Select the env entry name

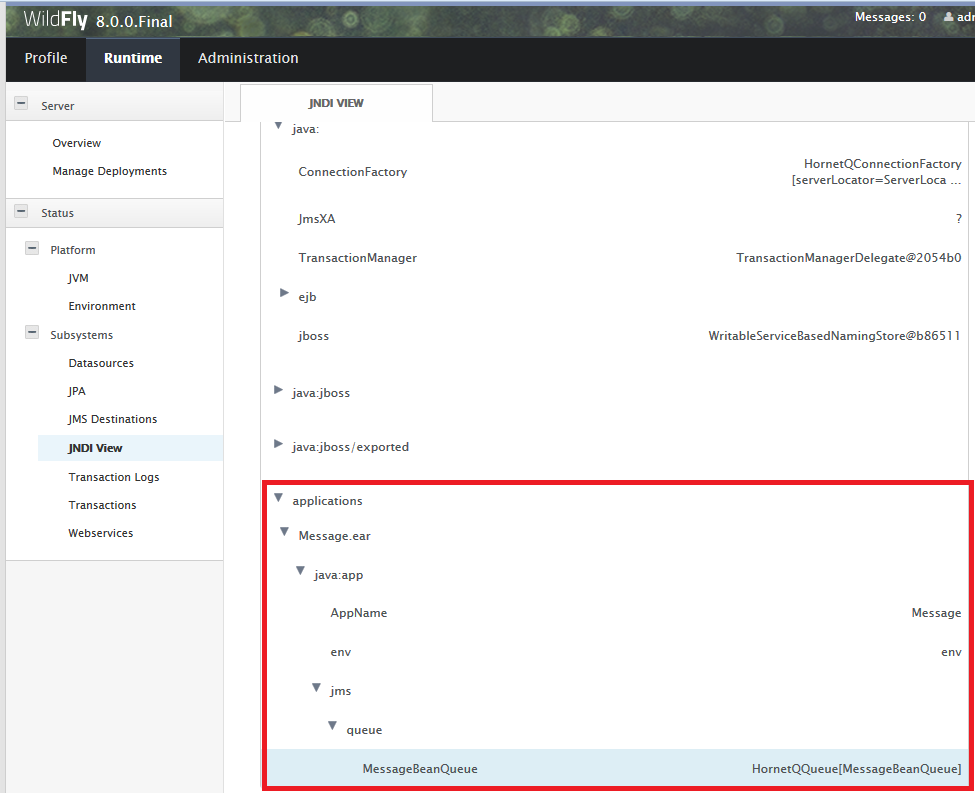(341, 652)
